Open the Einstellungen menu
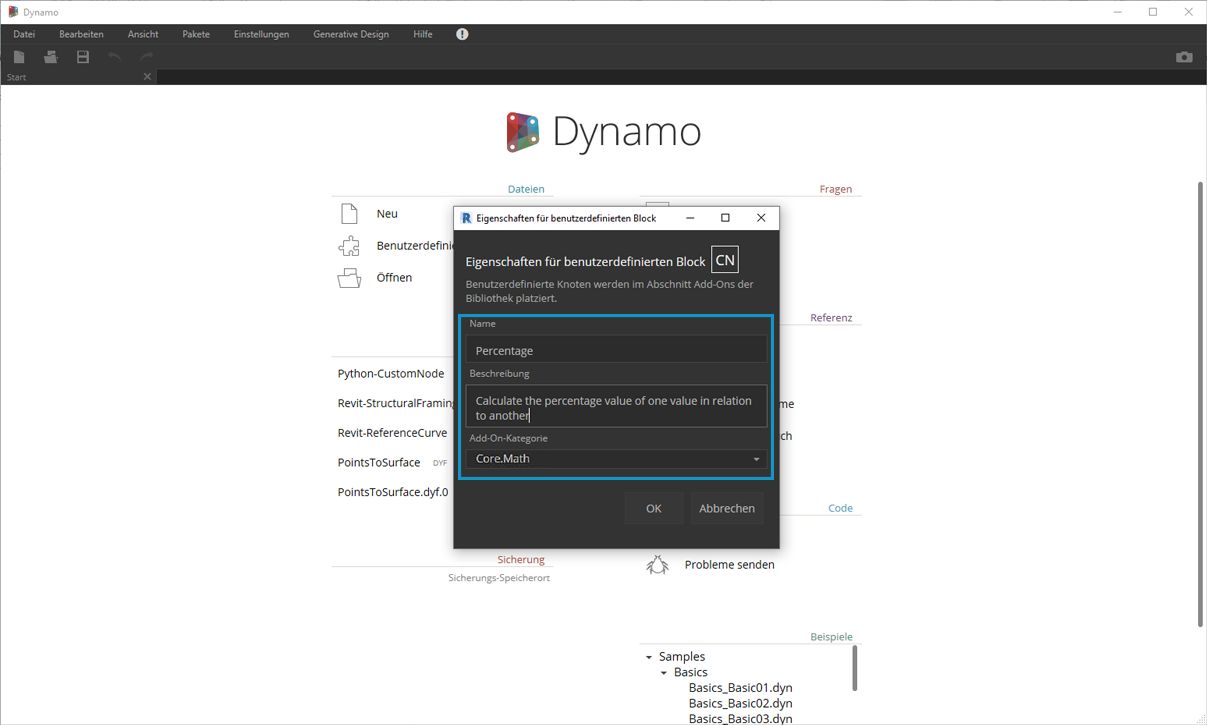 pos(261,34)
